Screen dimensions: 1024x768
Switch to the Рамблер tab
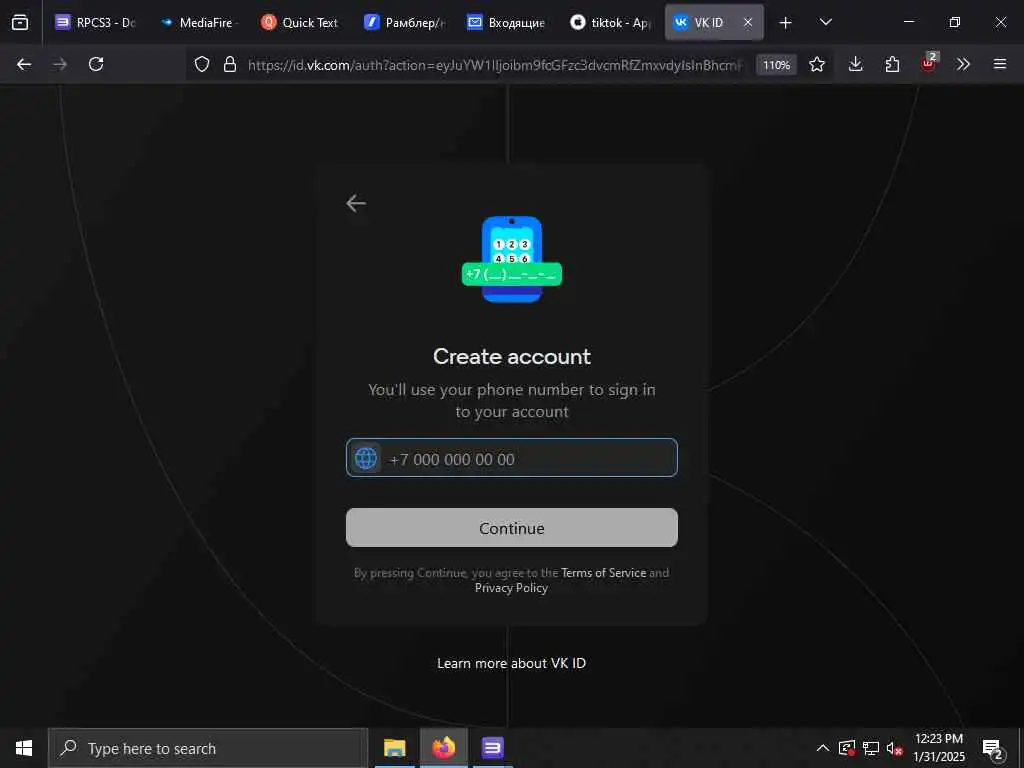(x=404, y=22)
